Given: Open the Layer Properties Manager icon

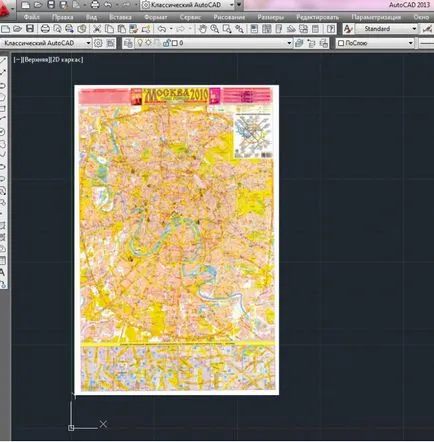Looking at the screenshot, I should tap(128, 43).
